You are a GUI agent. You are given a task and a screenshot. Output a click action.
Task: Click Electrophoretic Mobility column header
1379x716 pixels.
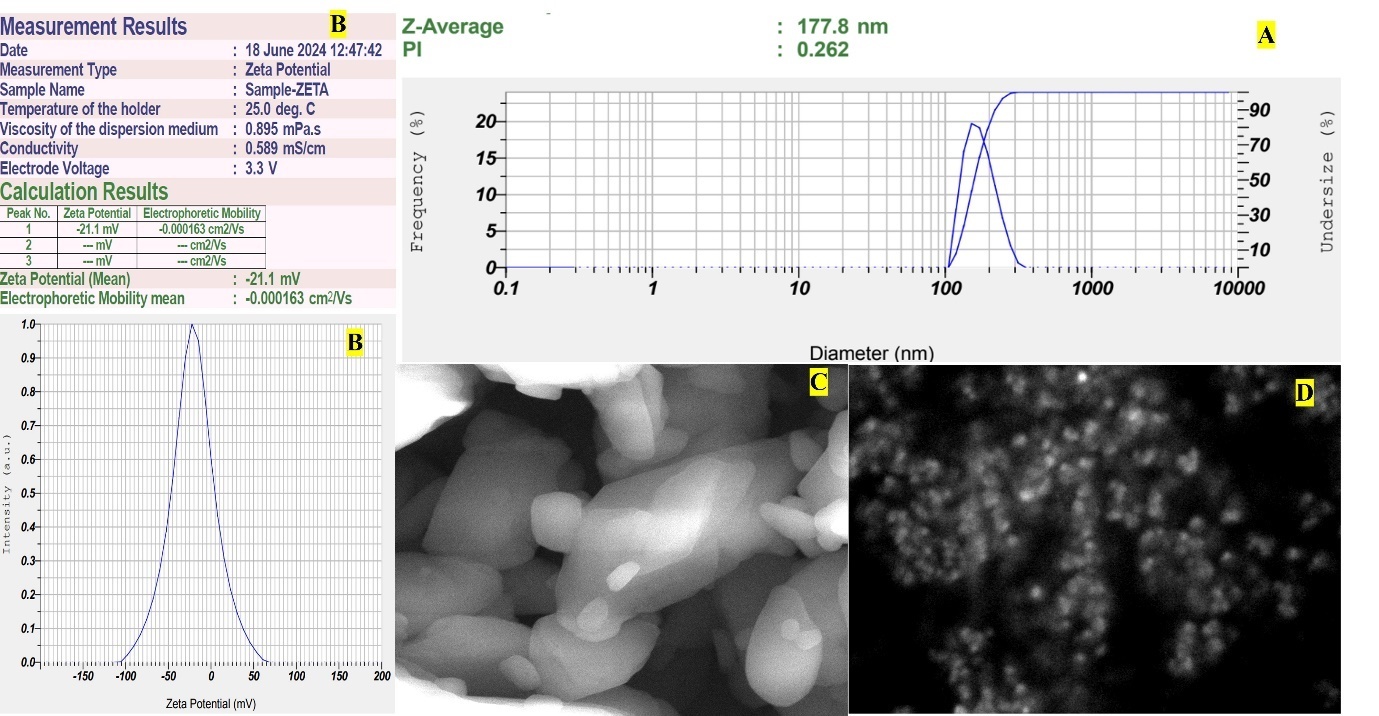(201, 213)
